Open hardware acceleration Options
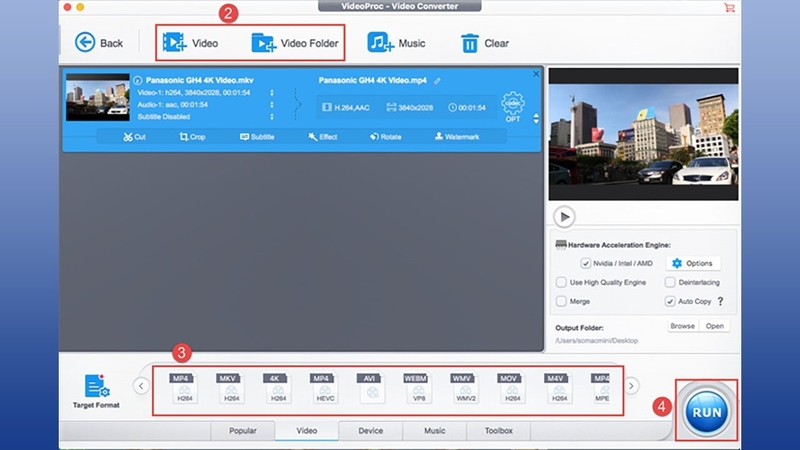This screenshot has height=450, width=800. click(x=693, y=263)
